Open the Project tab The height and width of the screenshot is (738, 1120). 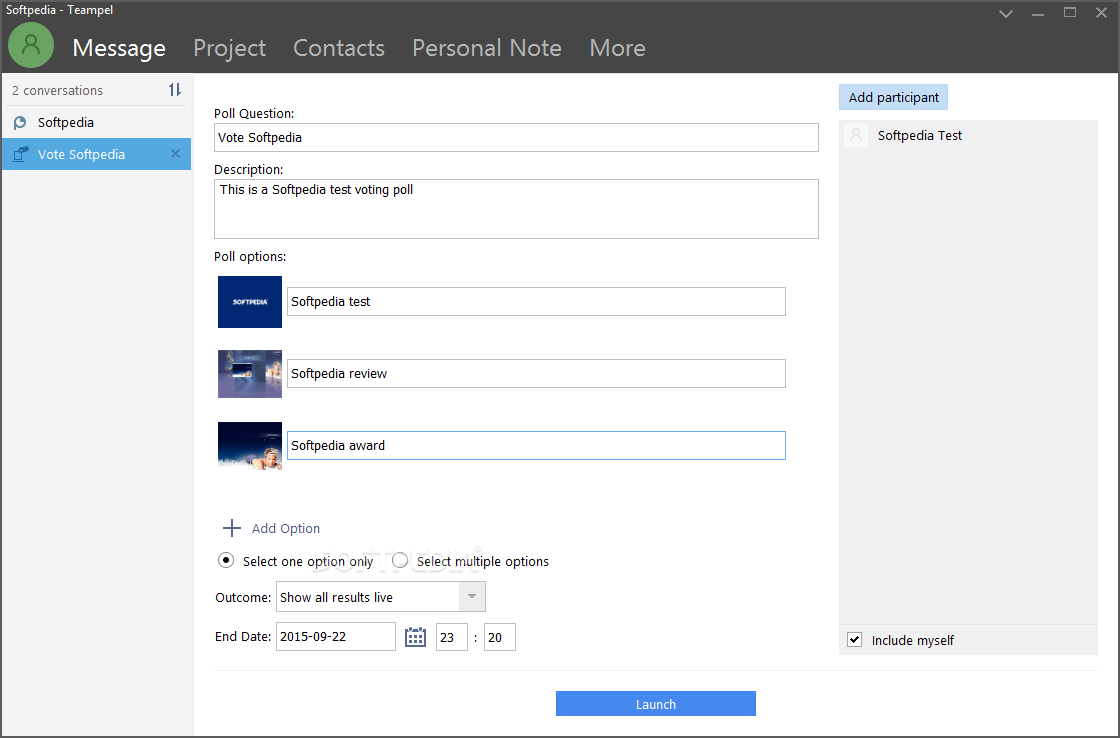pyautogui.click(x=229, y=48)
